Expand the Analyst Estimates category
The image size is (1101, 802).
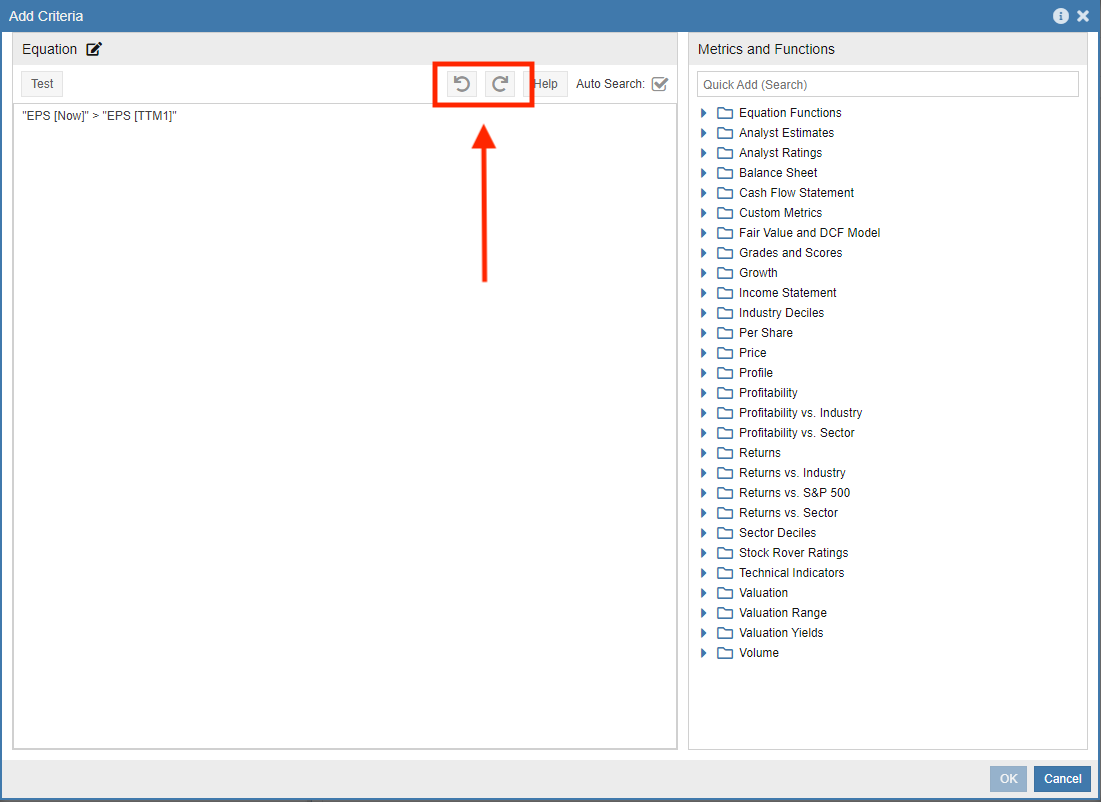tap(704, 133)
